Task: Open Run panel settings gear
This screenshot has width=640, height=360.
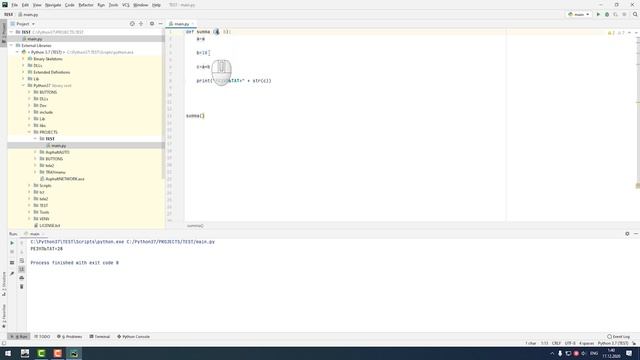Action: (627, 234)
